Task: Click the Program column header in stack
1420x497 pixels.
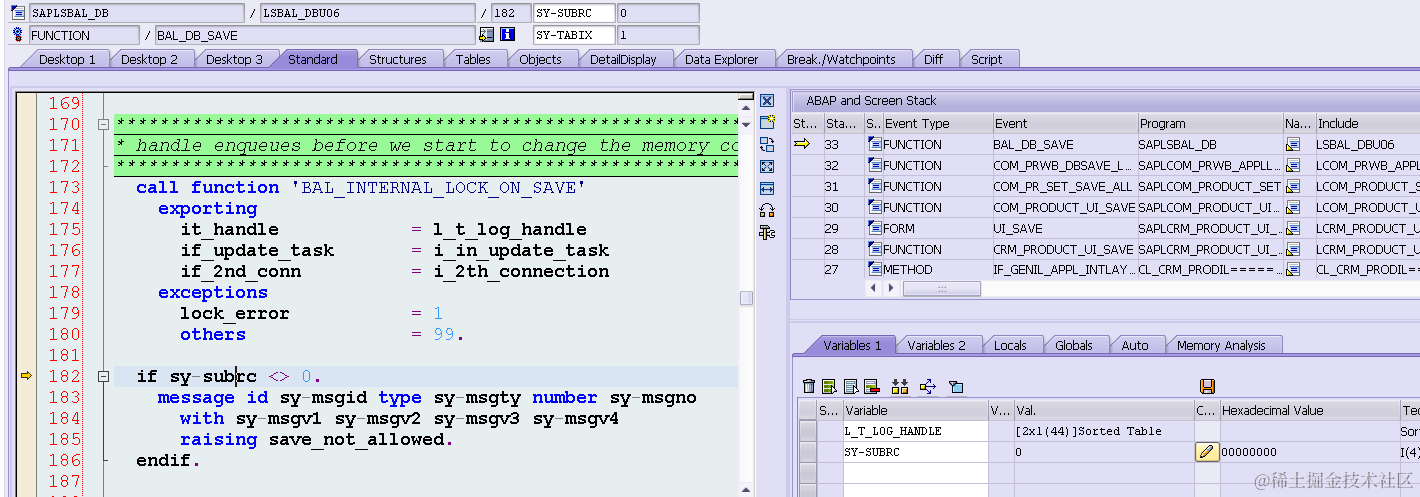Action: click(x=1210, y=124)
